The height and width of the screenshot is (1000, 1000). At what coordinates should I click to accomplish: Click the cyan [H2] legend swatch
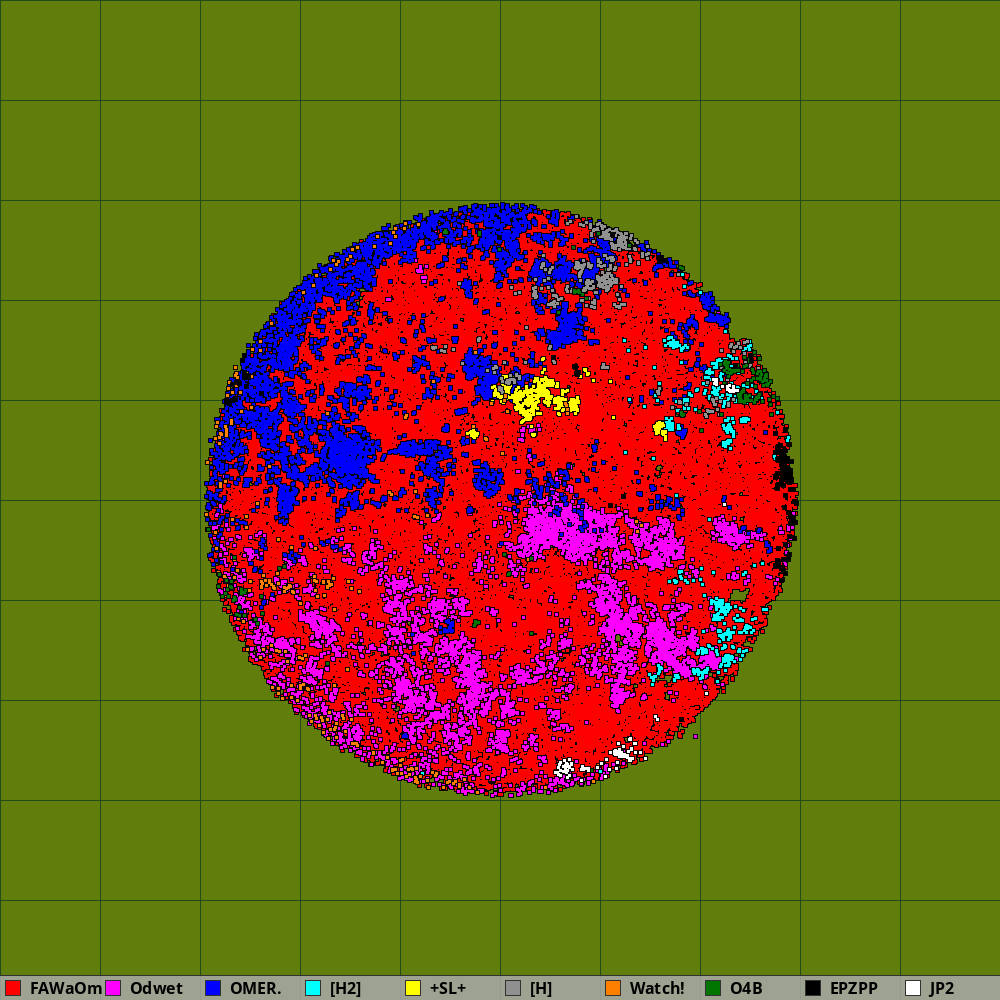313,988
